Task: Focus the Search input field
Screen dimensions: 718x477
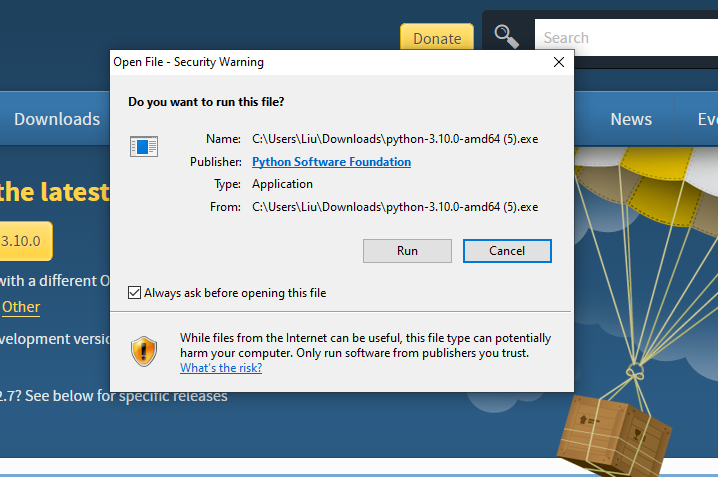Action: pyautogui.click(x=626, y=38)
